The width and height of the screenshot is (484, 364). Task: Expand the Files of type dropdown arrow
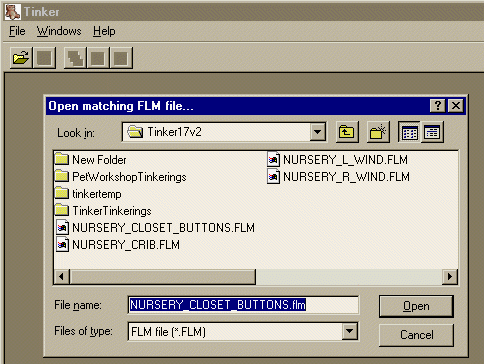[350, 331]
